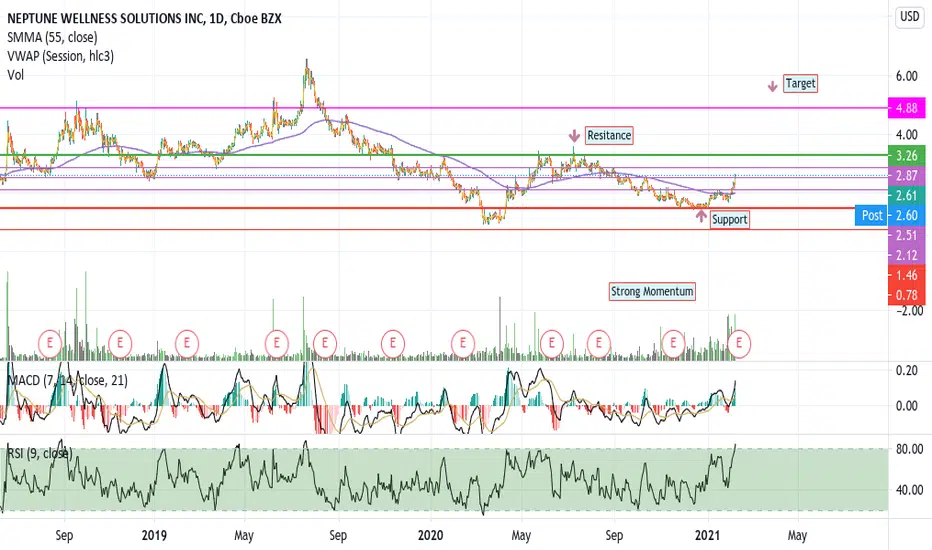Open the most recent earnings E marker
The image size is (932, 550).
[739, 343]
